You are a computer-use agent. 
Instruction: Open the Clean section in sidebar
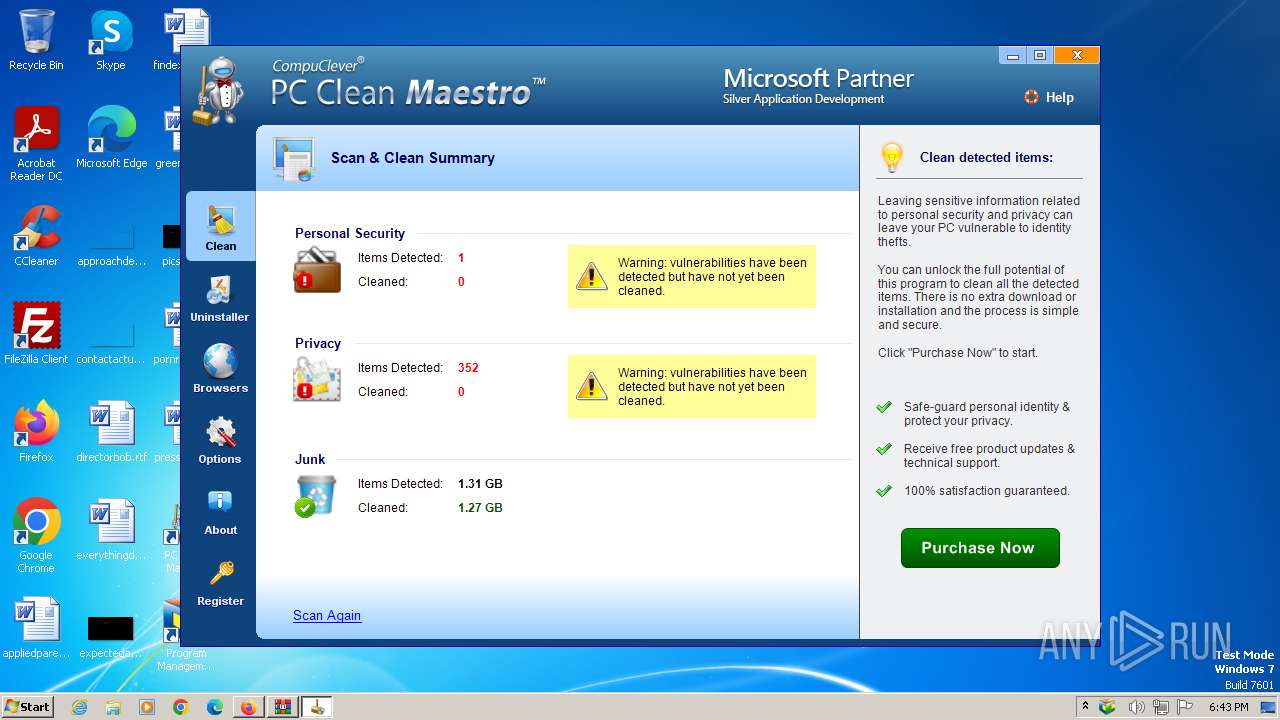pos(221,227)
